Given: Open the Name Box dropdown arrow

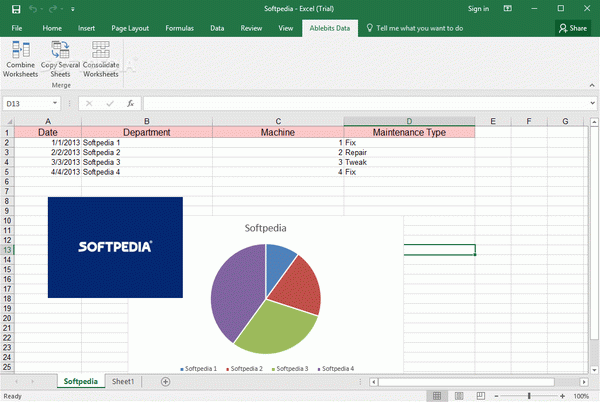Looking at the screenshot, I should (55, 103).
